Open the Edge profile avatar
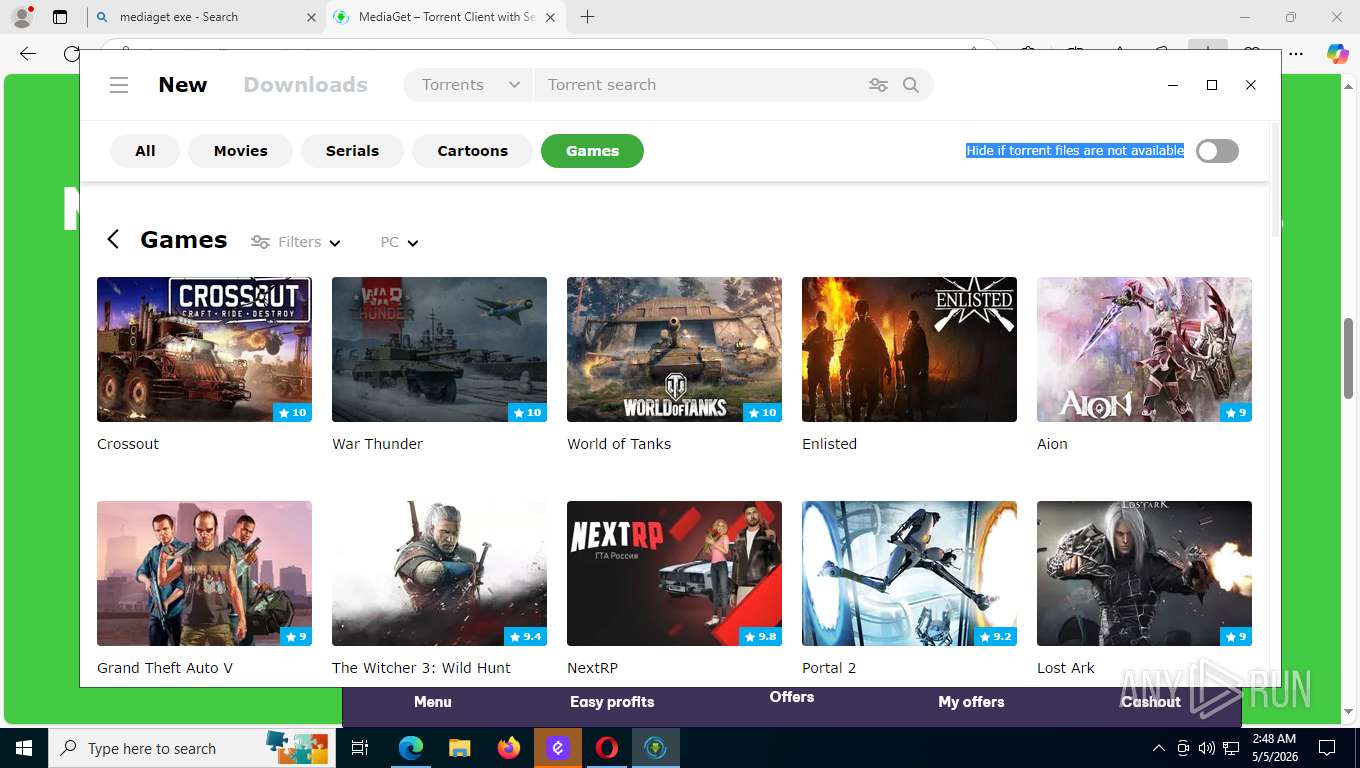The image size is (1360, 768). tap(22, 17)
